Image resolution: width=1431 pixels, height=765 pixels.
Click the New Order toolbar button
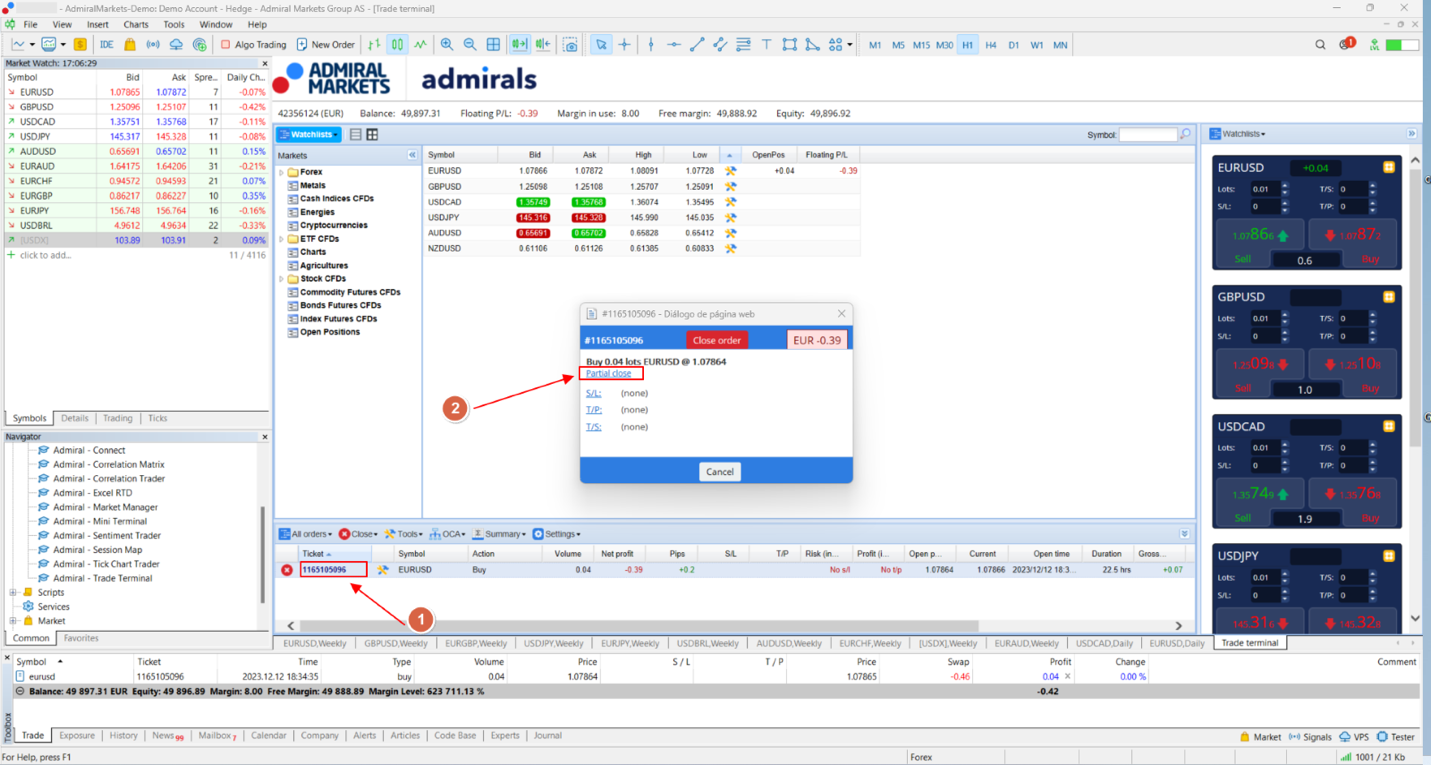pos(326,44)
